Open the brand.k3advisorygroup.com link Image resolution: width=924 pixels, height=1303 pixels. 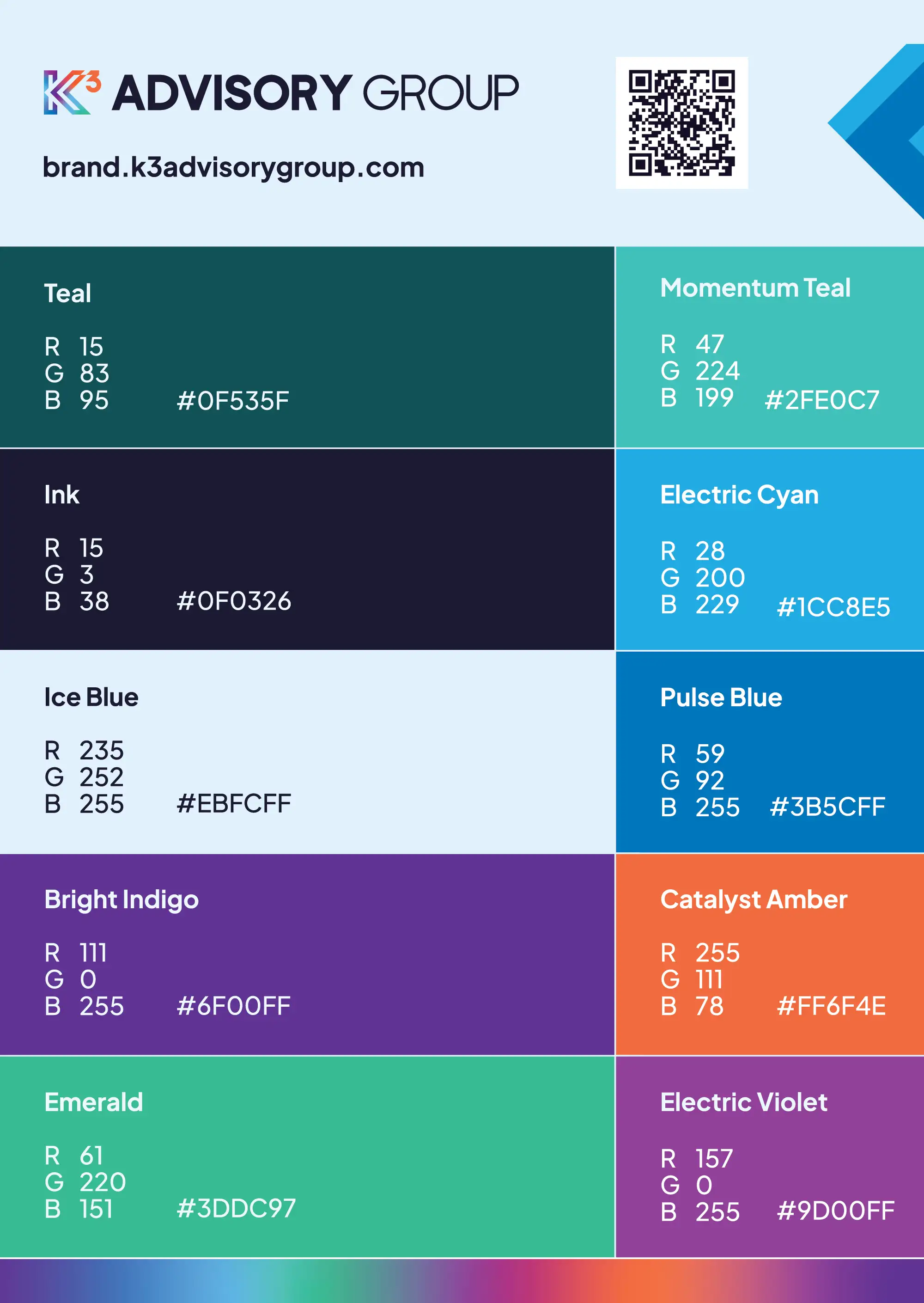(x=233, y=167)
